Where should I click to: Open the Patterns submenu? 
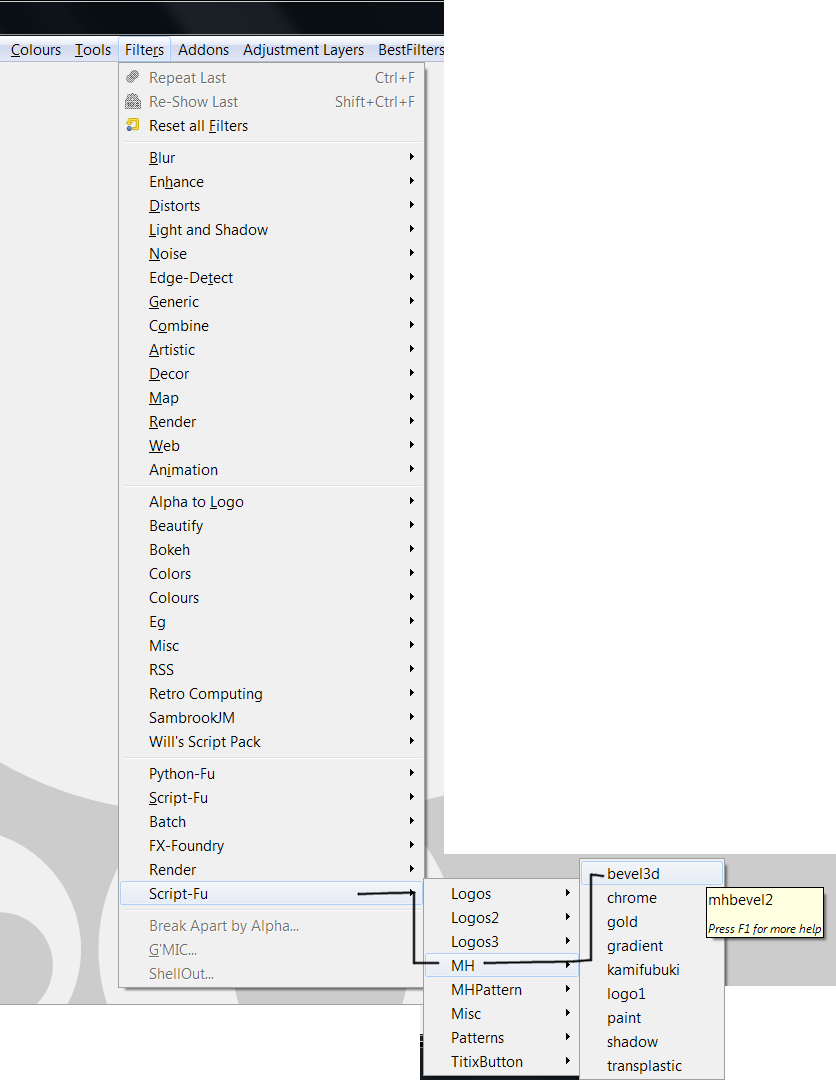point(501,1037)
